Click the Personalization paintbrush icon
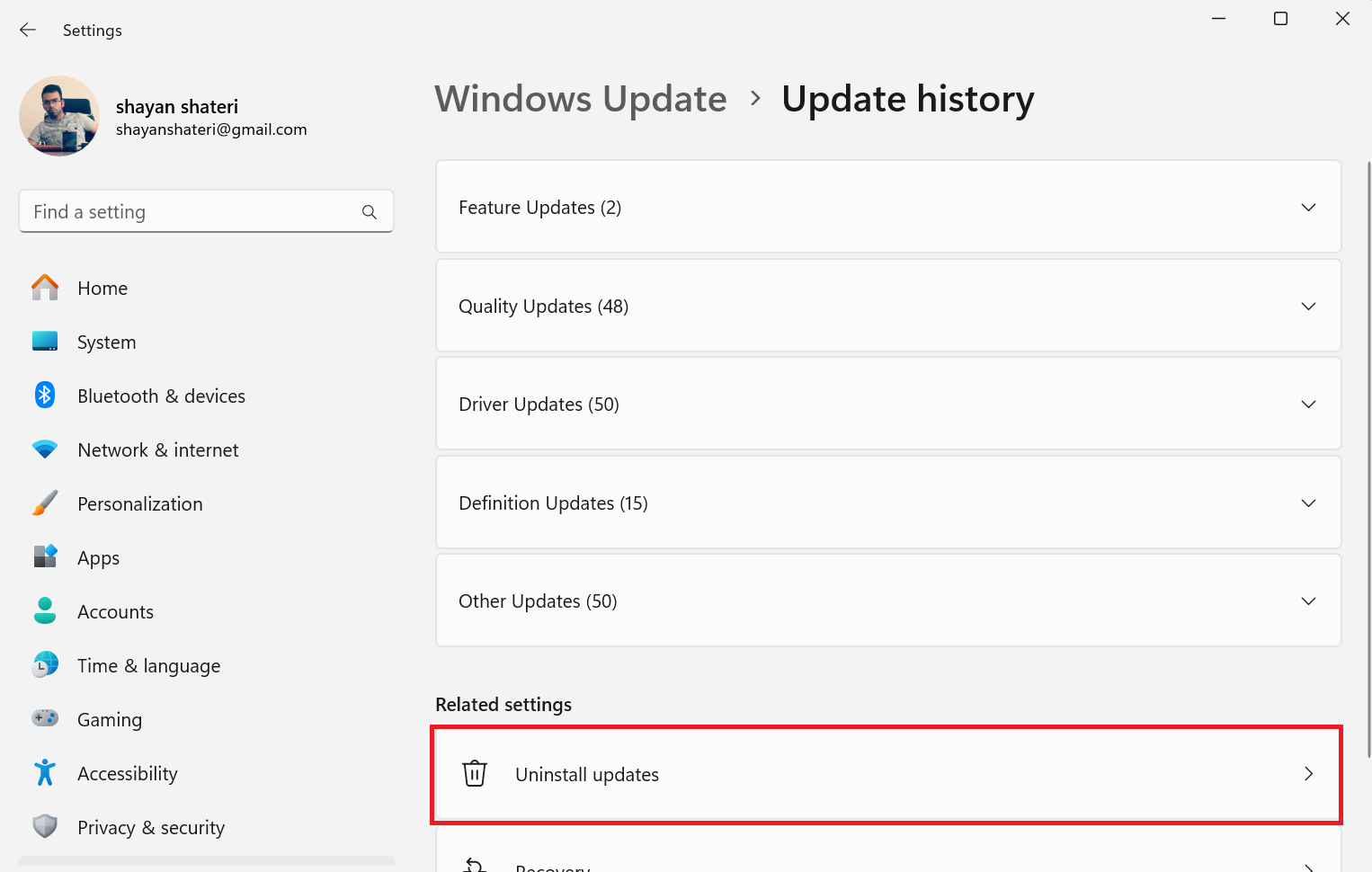1372x872 pixels. click(45, 503)
